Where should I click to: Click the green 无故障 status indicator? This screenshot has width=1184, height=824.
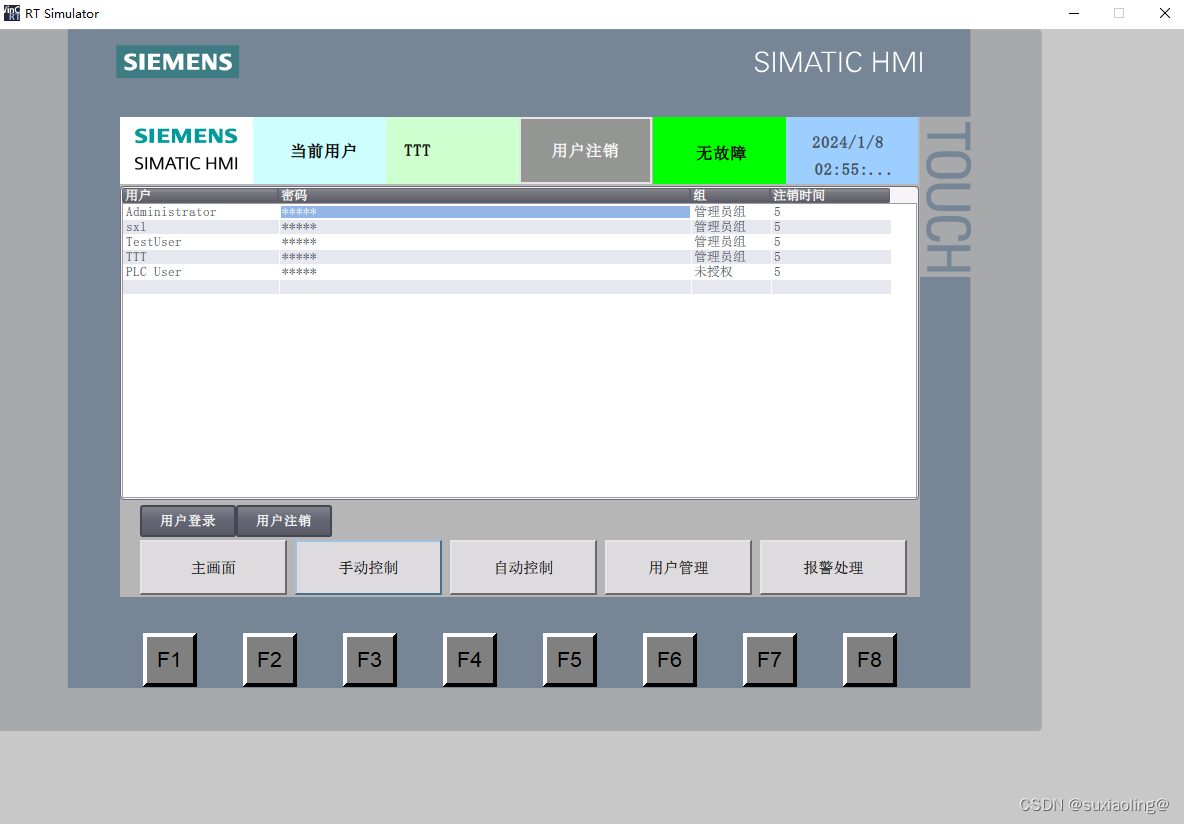(x=720, y=150)
